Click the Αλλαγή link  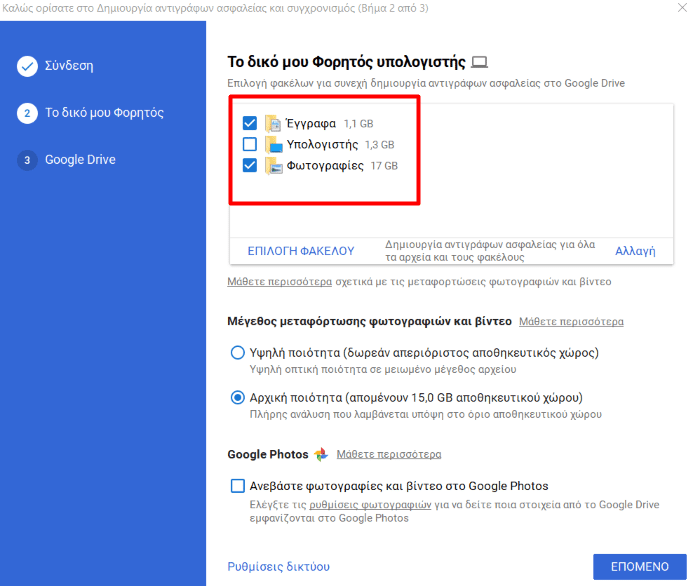click(x=635, y=251)
